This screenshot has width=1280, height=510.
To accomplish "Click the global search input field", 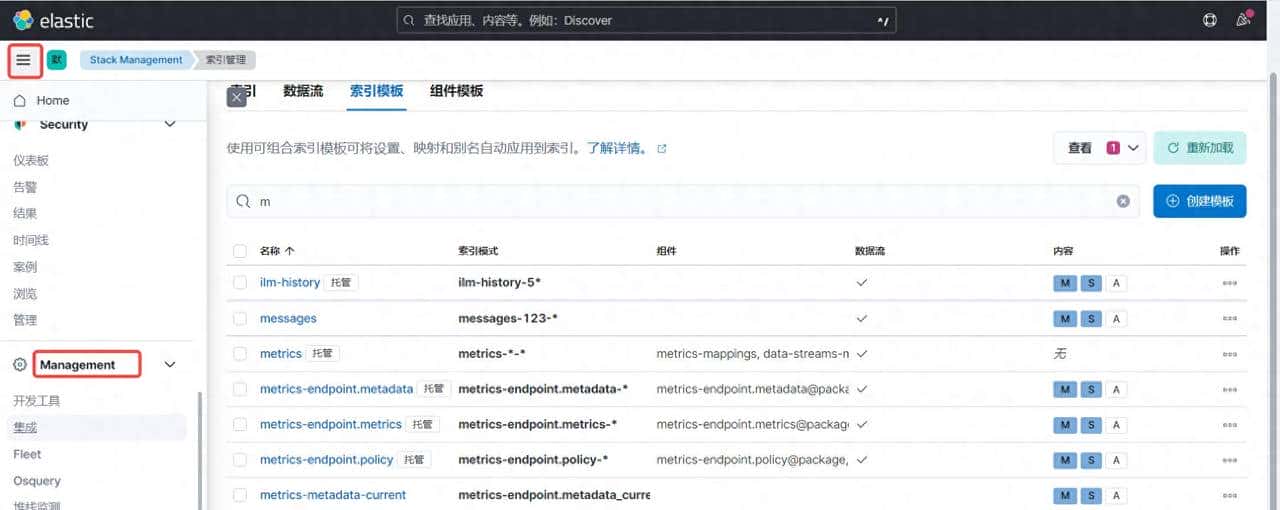I will (646, 20).
